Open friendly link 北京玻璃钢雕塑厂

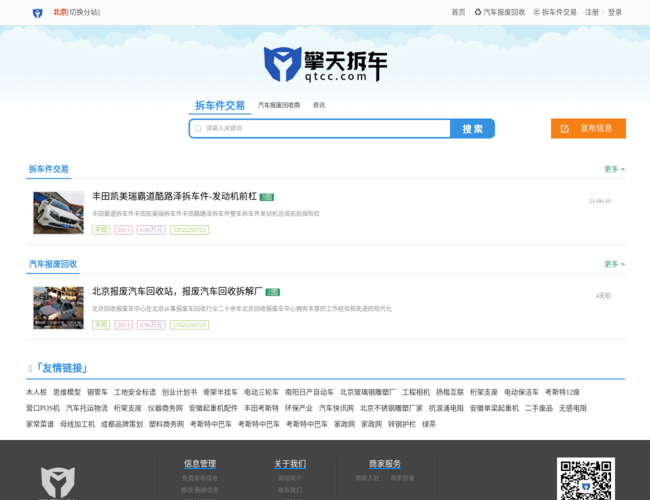(368, 392)
